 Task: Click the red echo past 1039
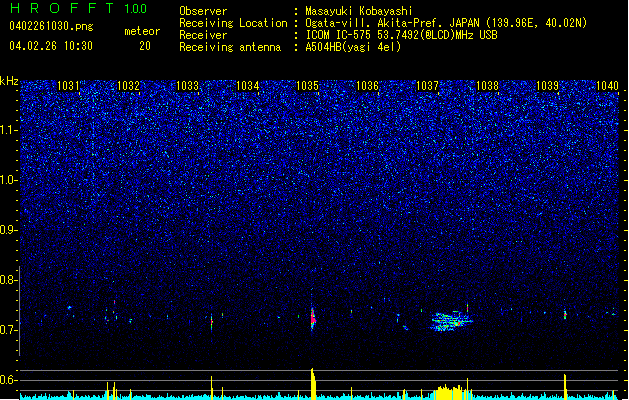point(565,315)
